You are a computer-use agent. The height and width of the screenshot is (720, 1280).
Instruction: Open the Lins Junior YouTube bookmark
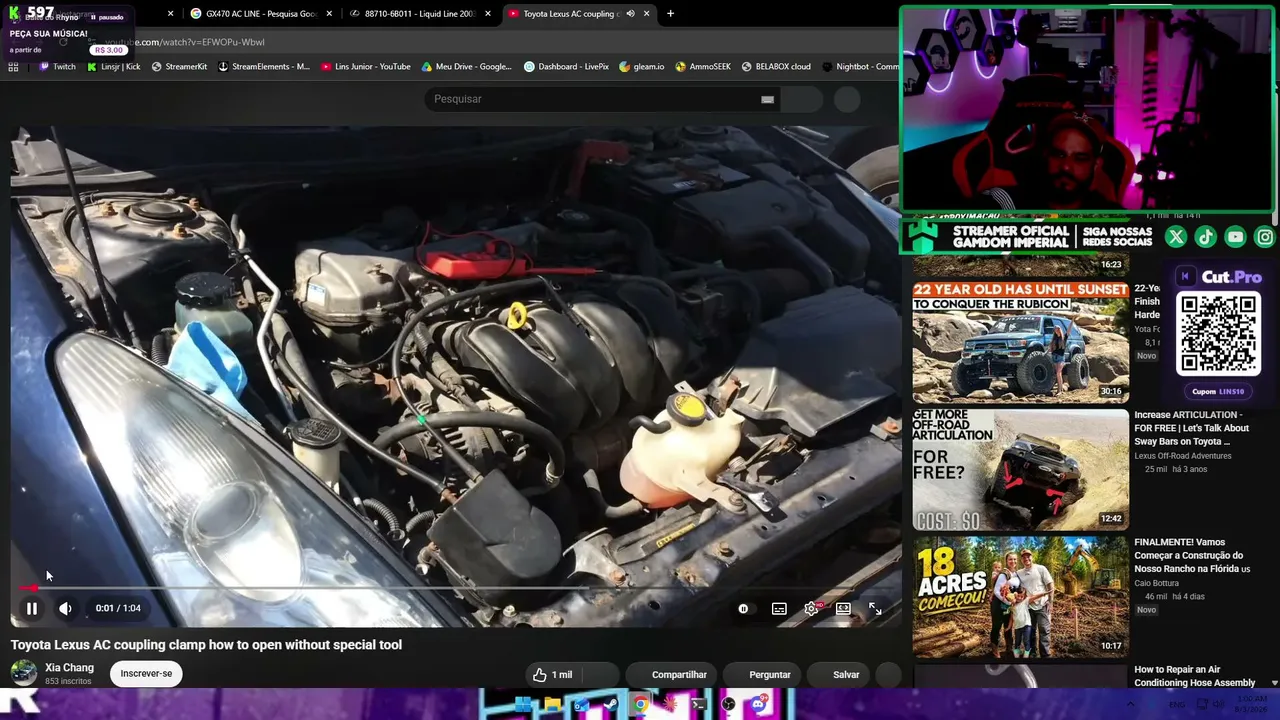coord(366,67)
